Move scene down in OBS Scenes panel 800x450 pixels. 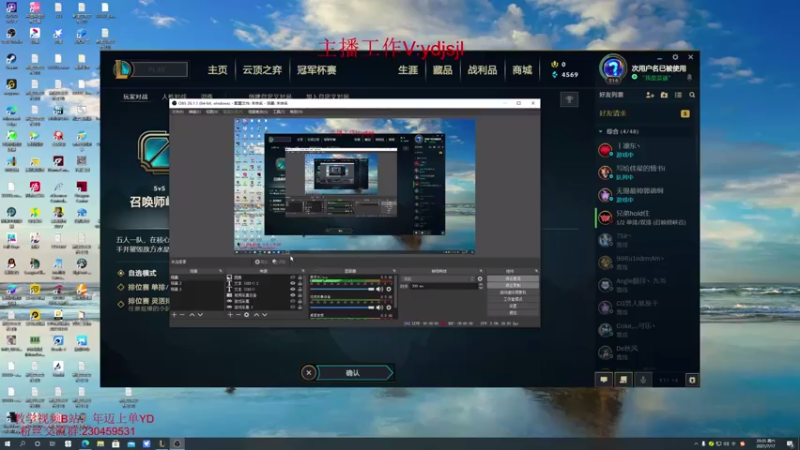[200, 315]
